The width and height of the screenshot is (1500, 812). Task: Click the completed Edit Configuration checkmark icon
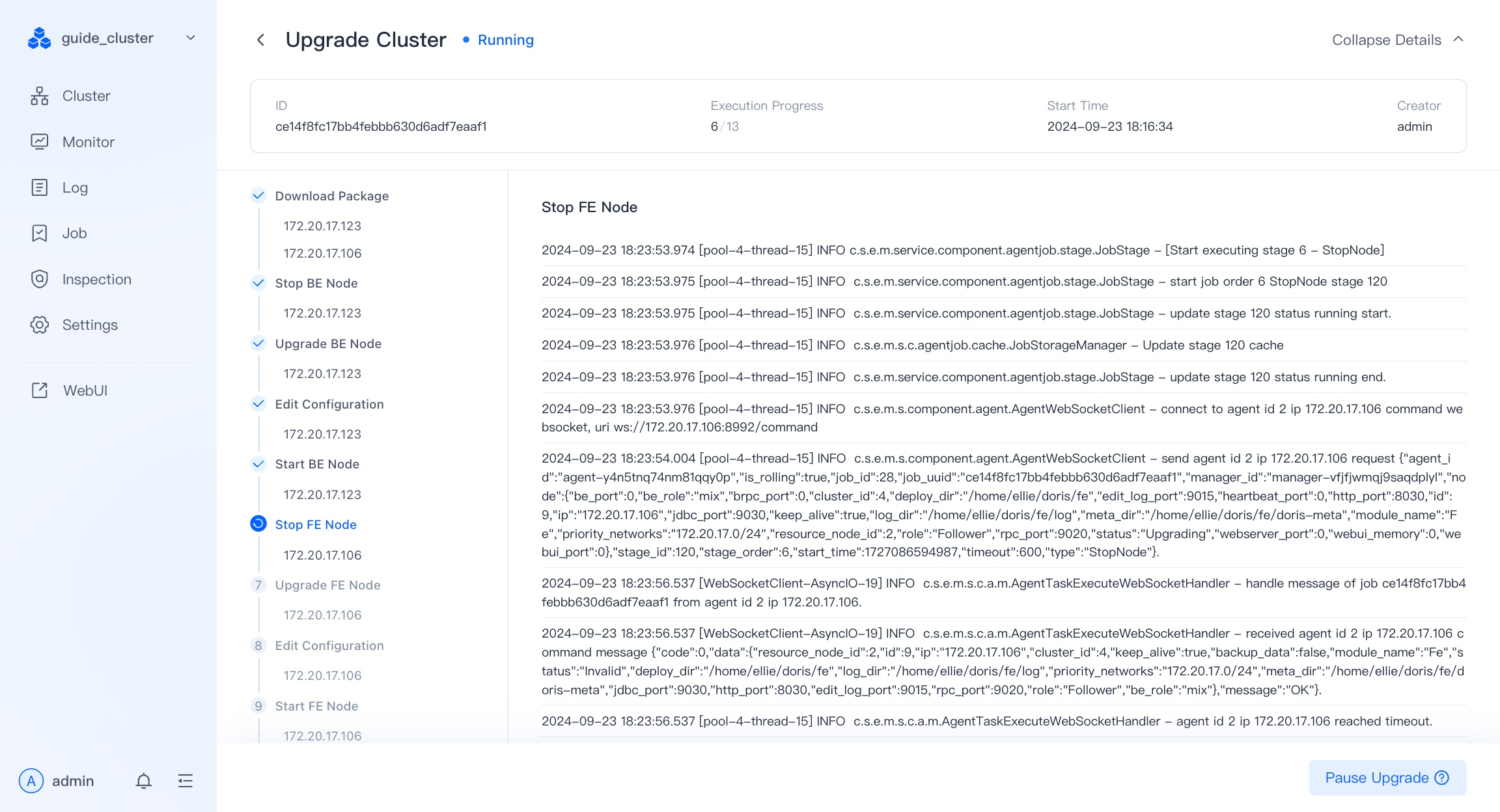pyautogui.click(x=258, y=403)
